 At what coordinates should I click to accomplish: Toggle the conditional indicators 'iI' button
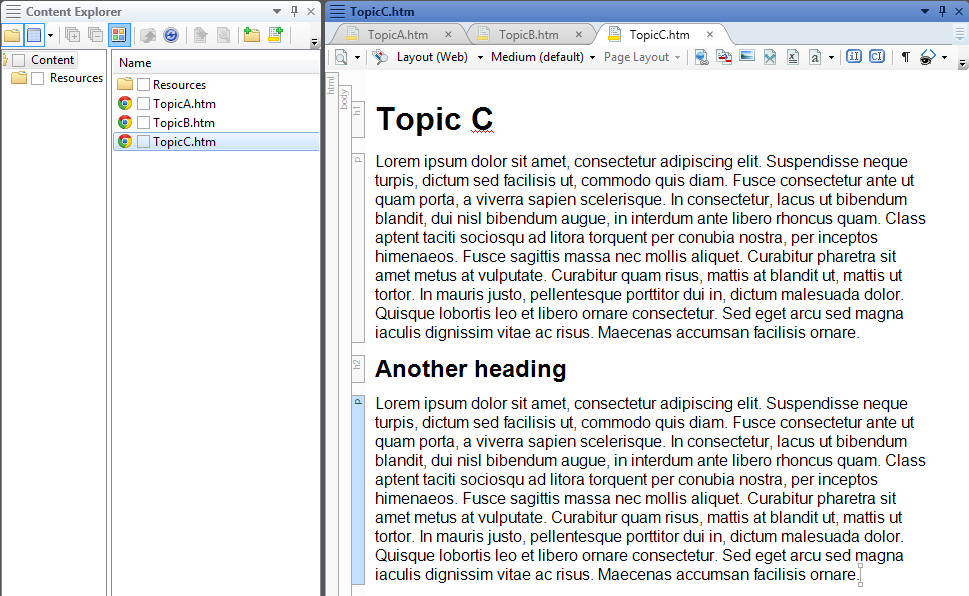853,57
